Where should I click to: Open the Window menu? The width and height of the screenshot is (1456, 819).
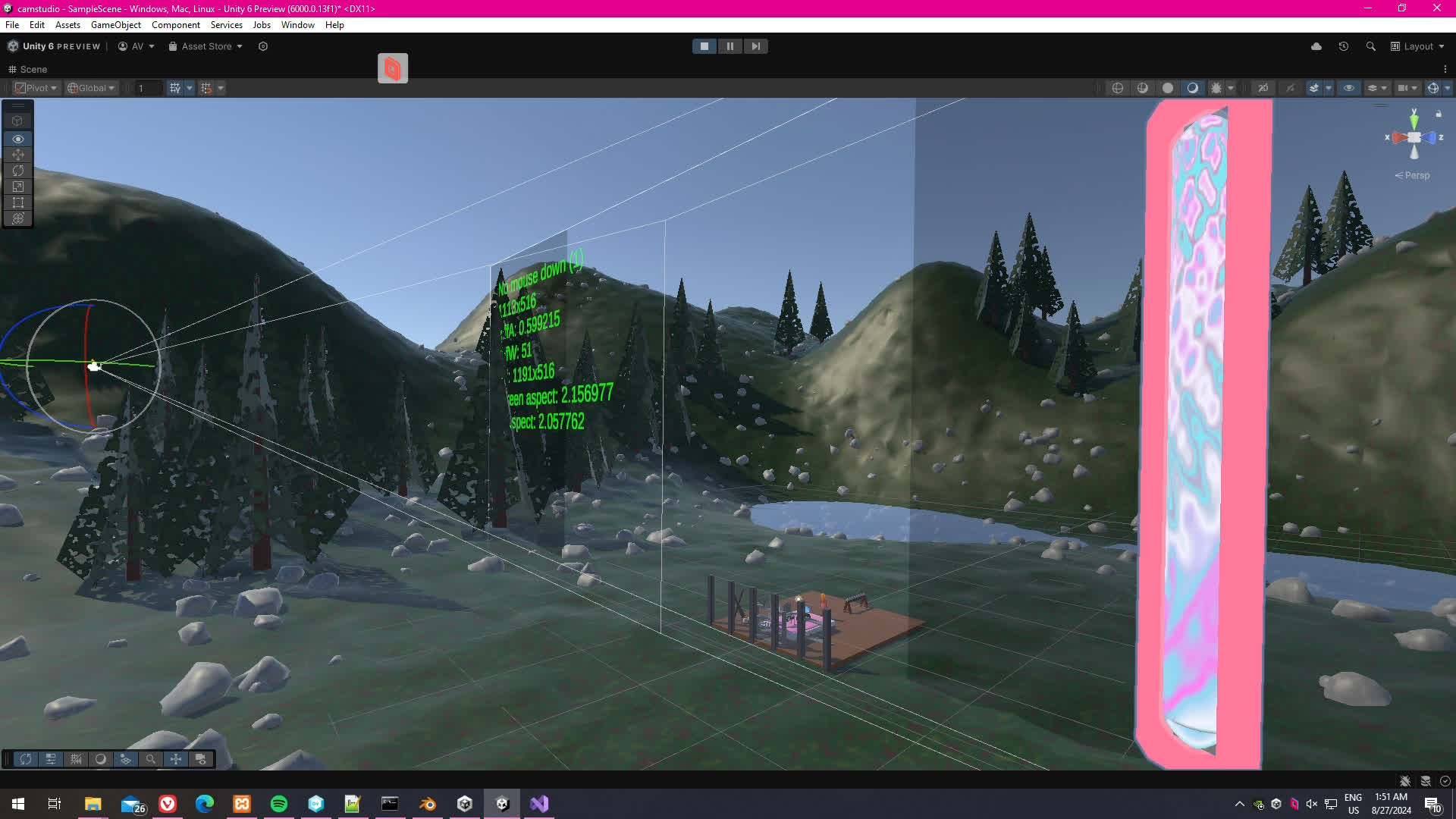pyautogui.click(x=297, y=25)
